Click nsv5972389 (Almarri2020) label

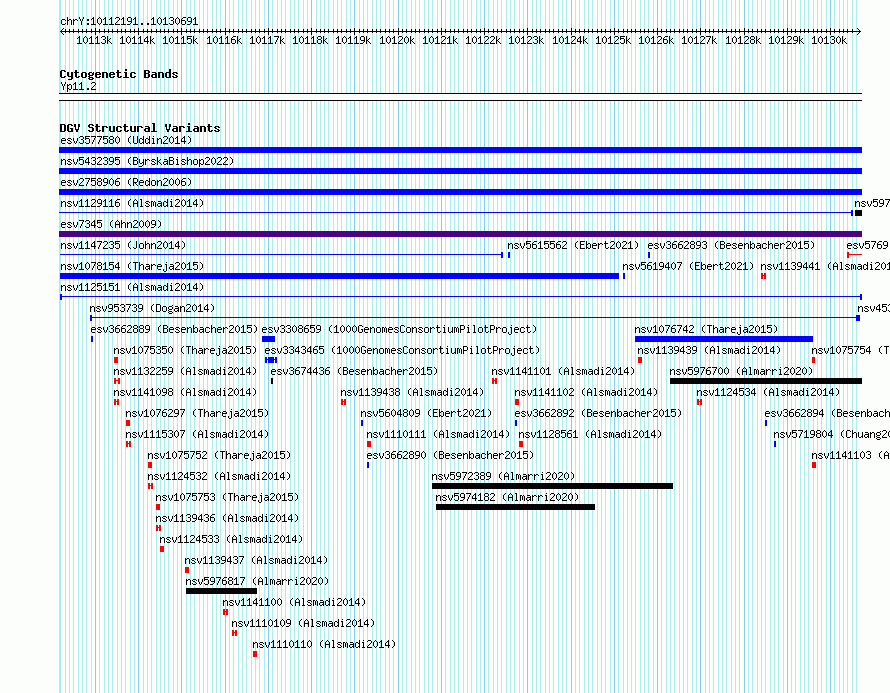tap(503, 476)
